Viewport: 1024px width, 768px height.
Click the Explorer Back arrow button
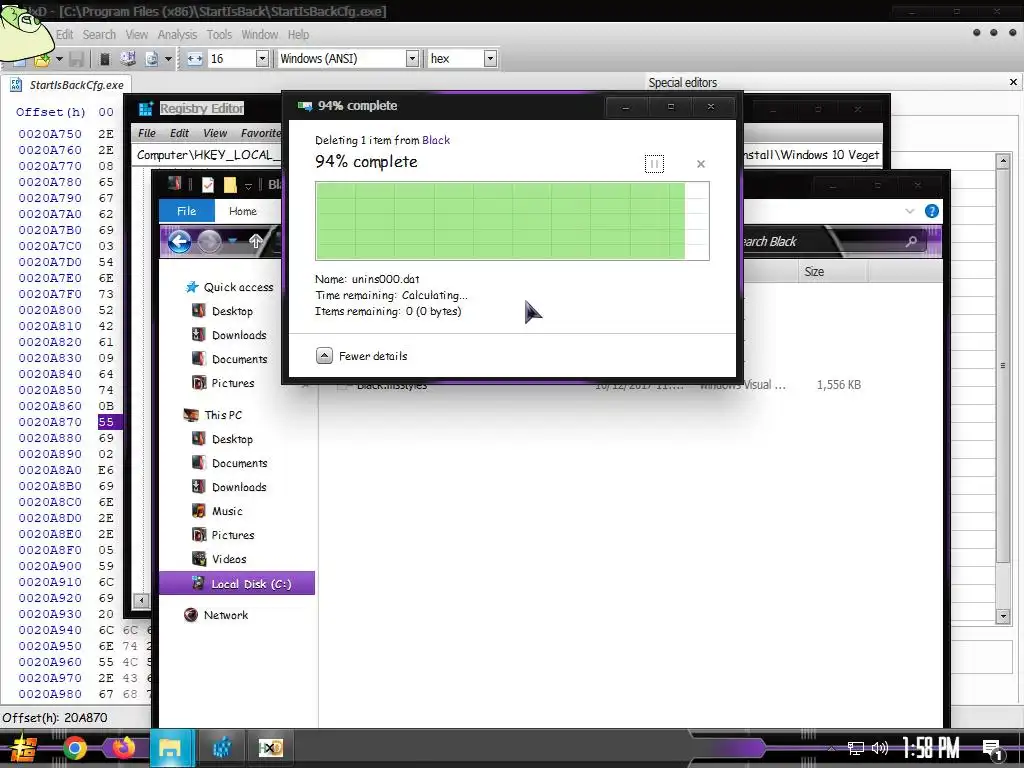click(180, 242)
